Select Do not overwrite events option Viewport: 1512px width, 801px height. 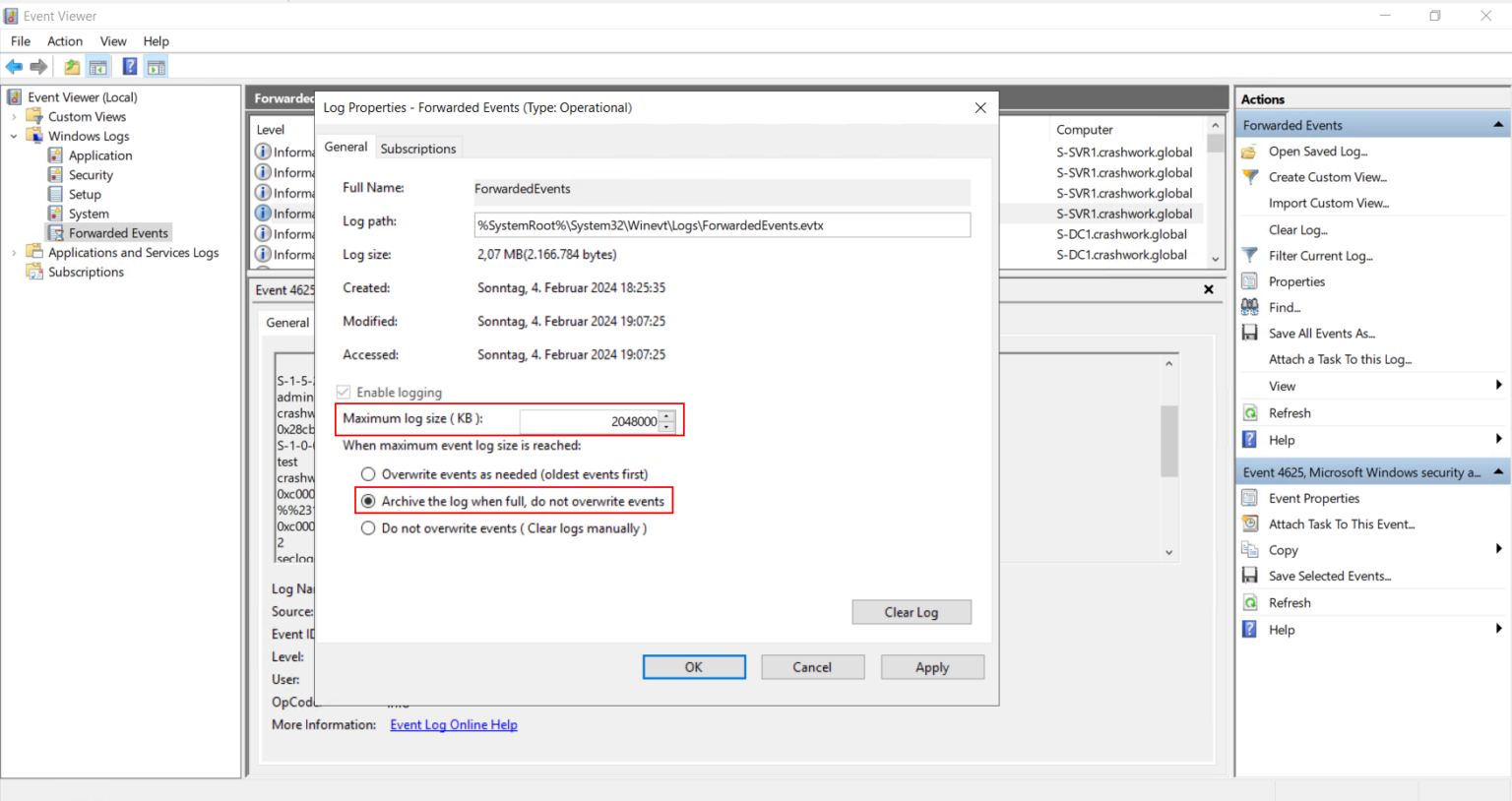(x=368, y=528)
